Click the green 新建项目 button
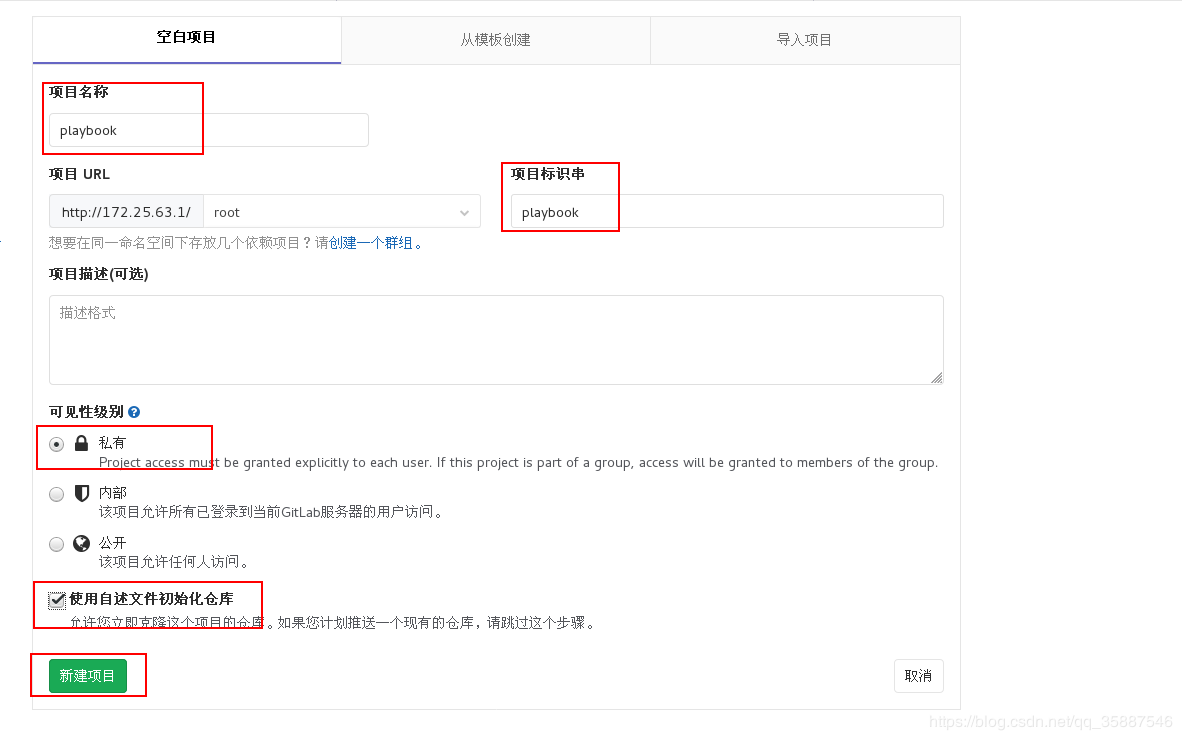The width and height of the screenshot is (1182, 740). 86,675
